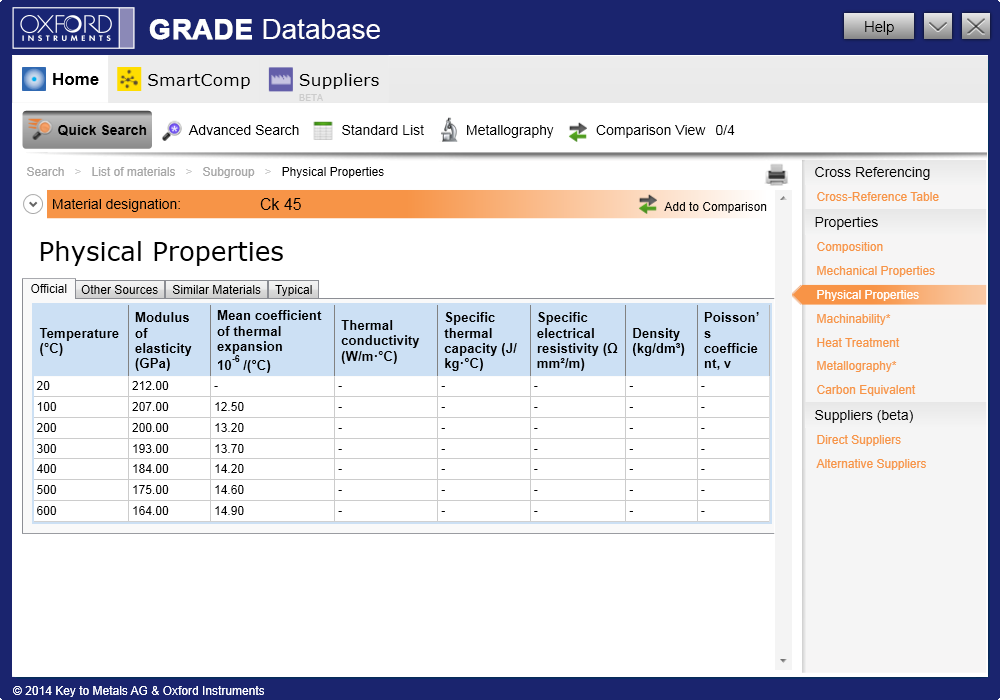Click the 207.00 modulus value
The width and height of the screenshot is (1000, 700).
point(151,407)
